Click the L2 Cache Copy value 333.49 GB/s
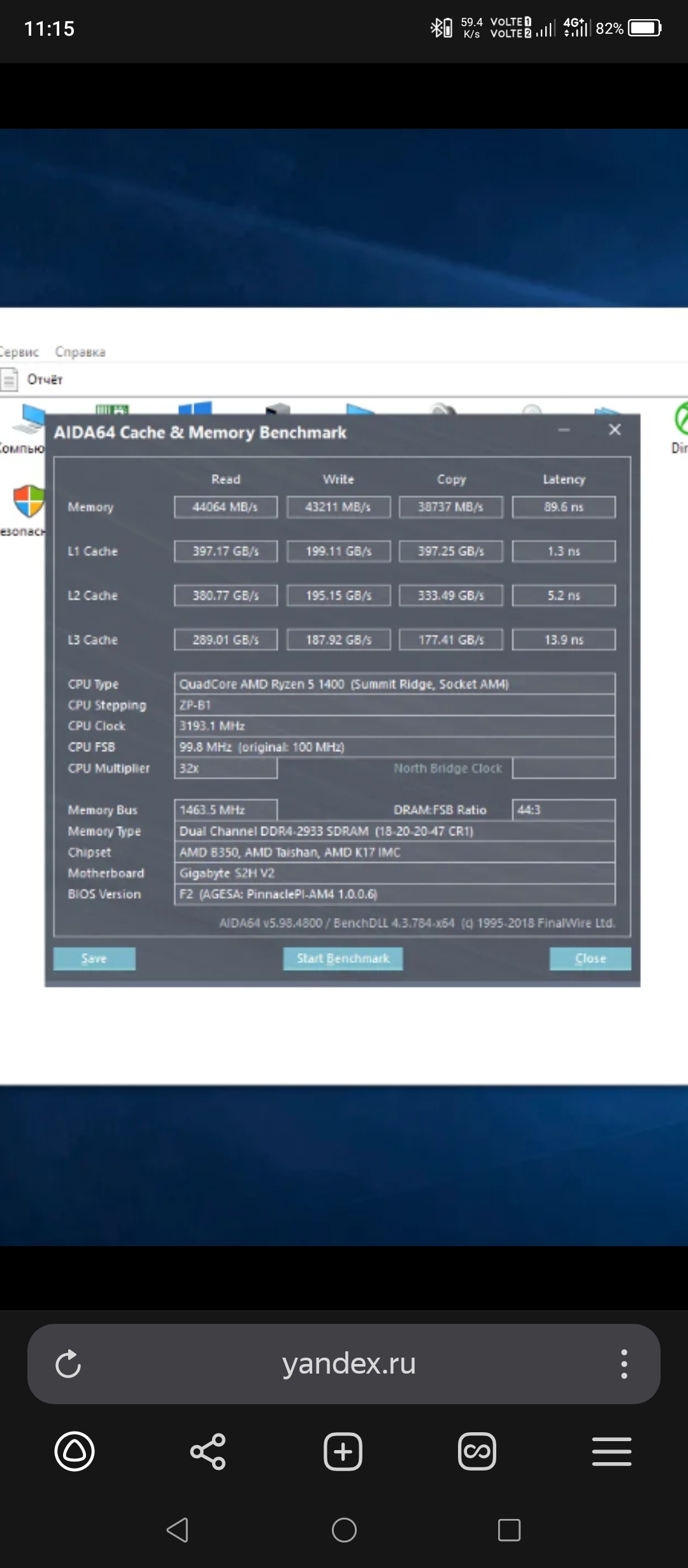688x1568 pixels. coord(451,595)
